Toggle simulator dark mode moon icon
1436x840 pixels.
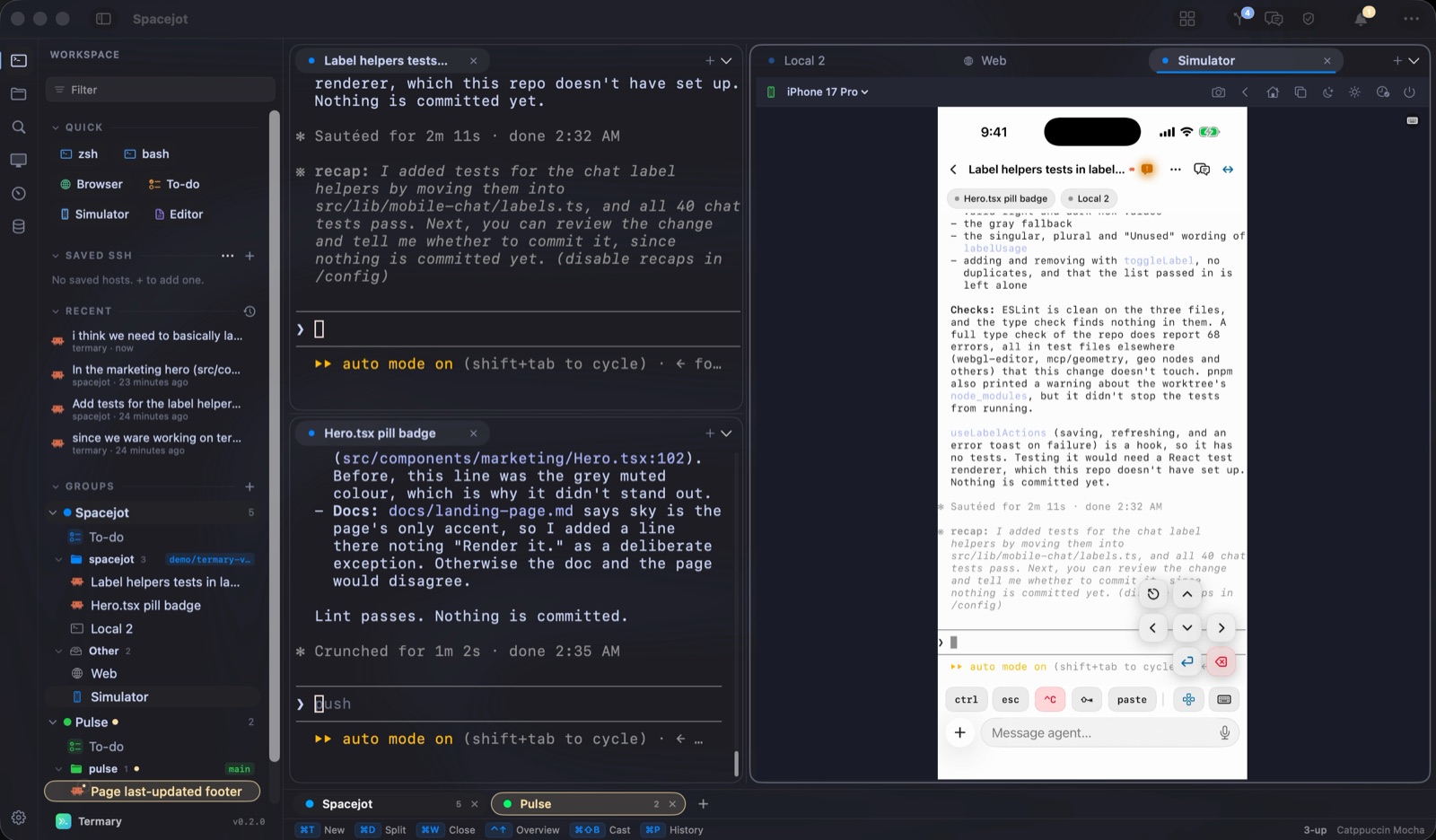pyautogui.click(x=1327, y=92)
